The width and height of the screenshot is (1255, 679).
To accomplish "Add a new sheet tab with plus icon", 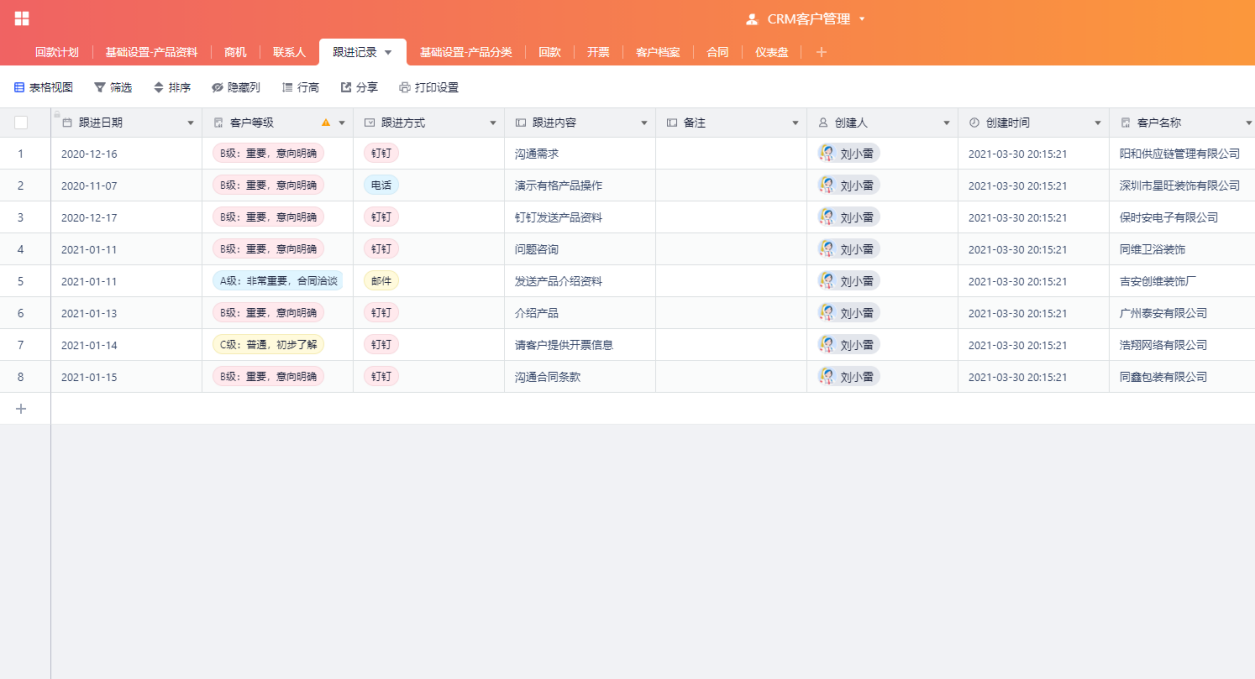I will pyautogui.click(x=821, y=52).
